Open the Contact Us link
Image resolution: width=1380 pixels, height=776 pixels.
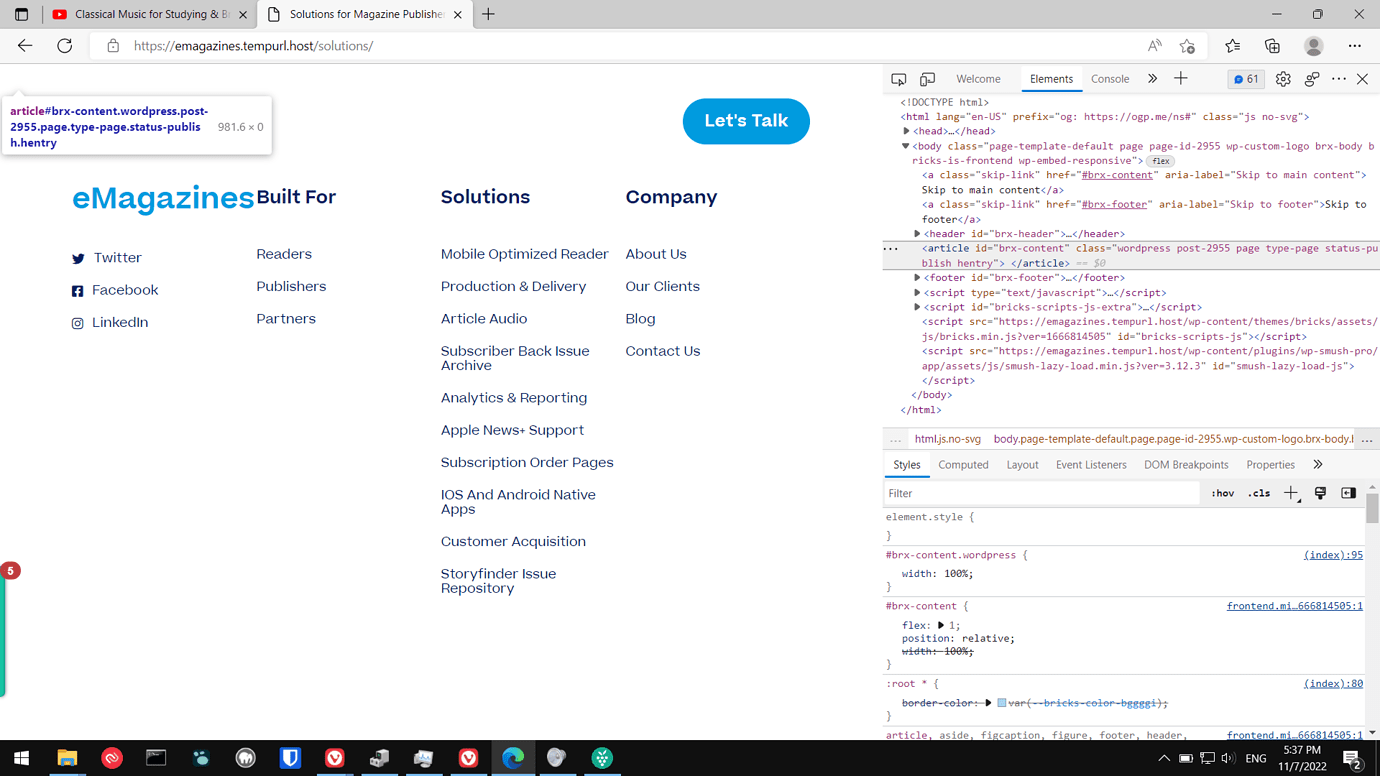(x=663, y=351)
